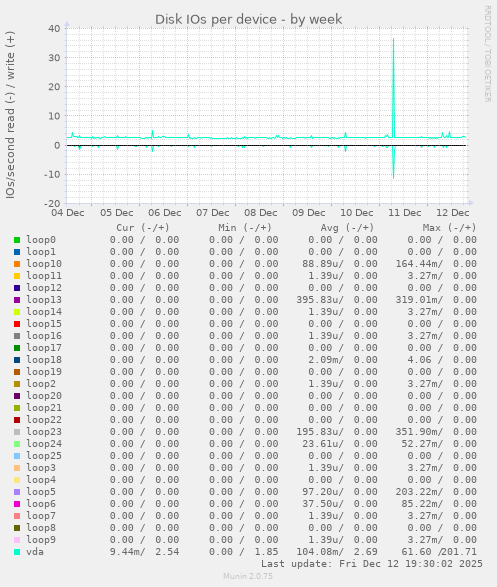Click the 'loop0' legend label
497x587 pixels.
(x=41, y=240)
